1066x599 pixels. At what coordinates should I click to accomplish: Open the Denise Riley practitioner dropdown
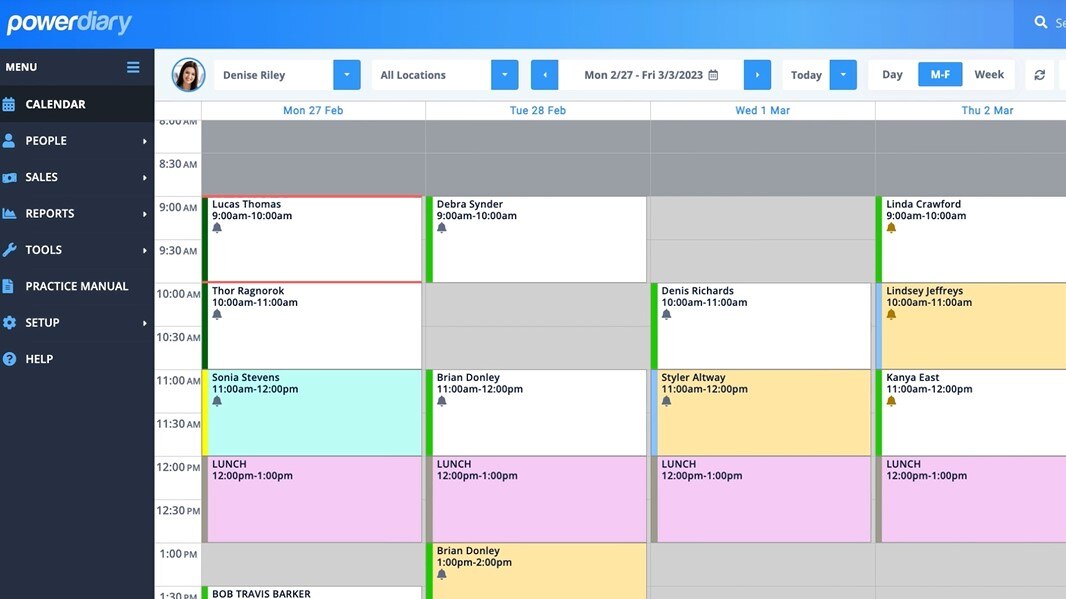(x=347, y=74)
